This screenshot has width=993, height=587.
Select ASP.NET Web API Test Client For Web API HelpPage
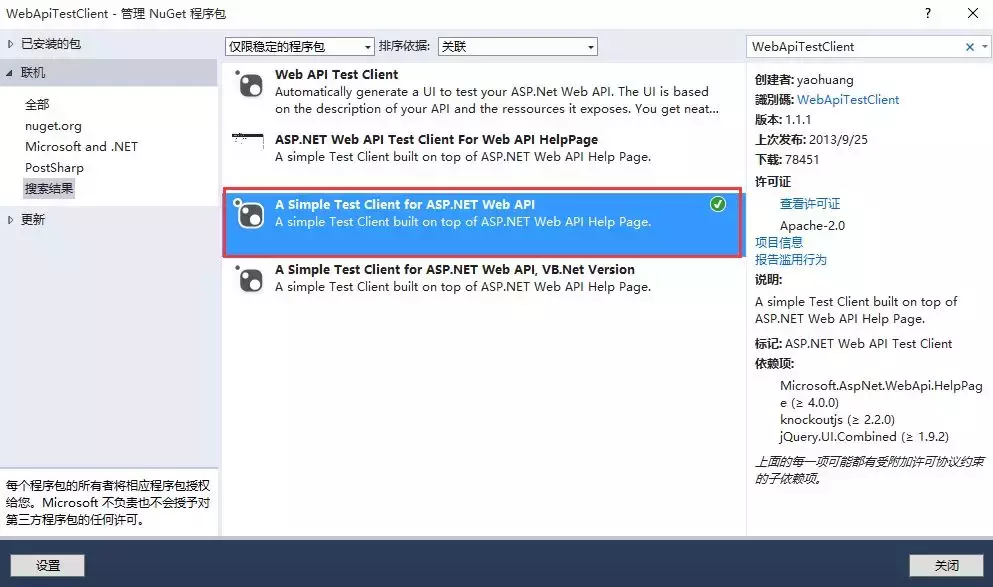tap(436, 140)
